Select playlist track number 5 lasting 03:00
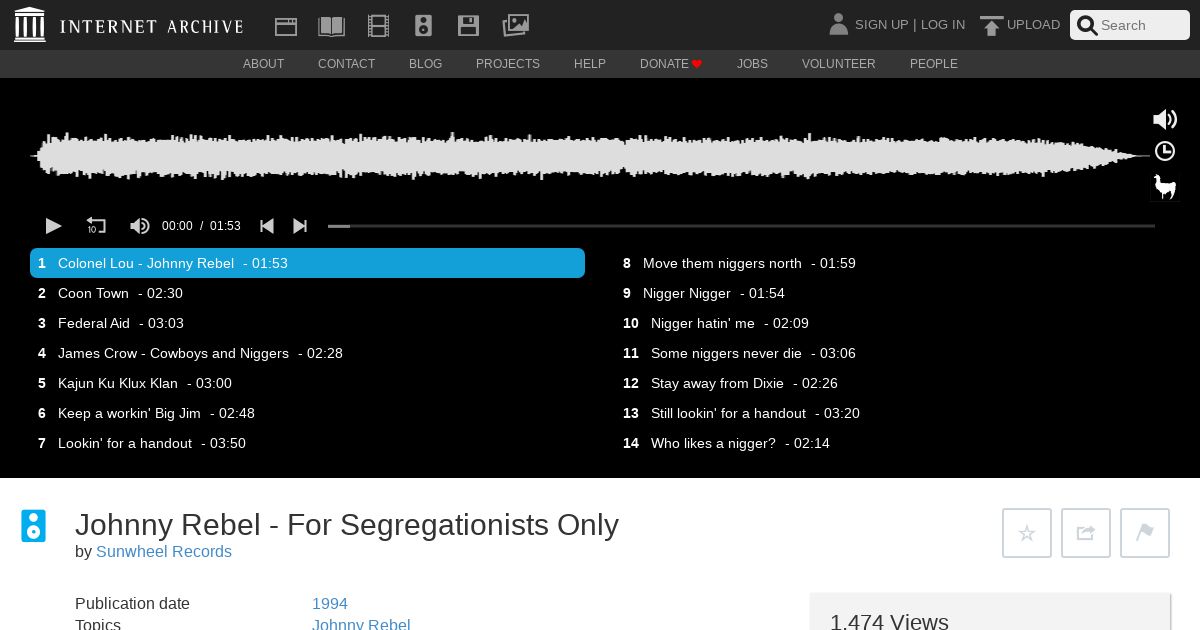This screenshot has height=630, width=1200. pos(307,383)
